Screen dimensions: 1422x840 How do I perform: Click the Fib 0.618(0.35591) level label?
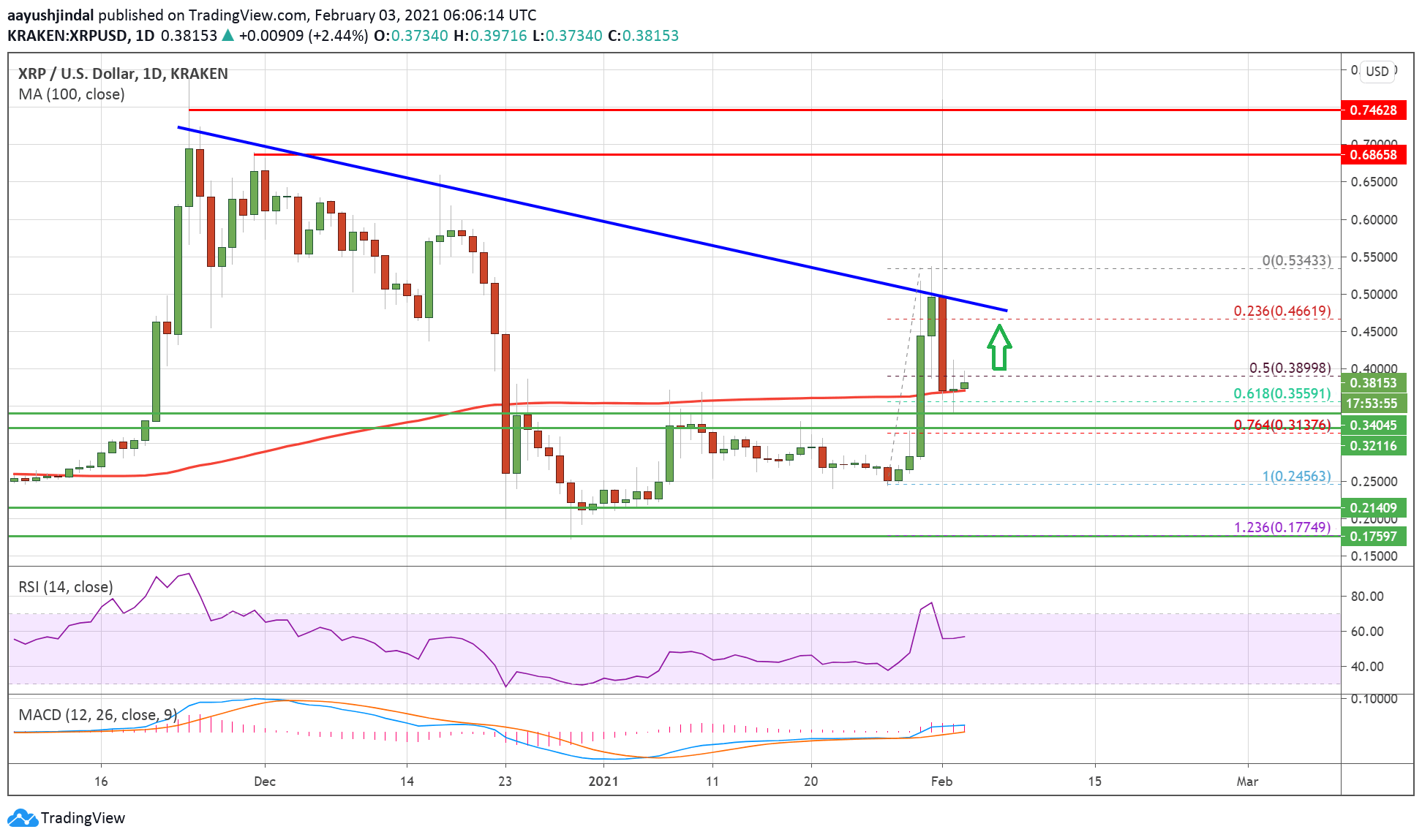(x=1282, y=393)
